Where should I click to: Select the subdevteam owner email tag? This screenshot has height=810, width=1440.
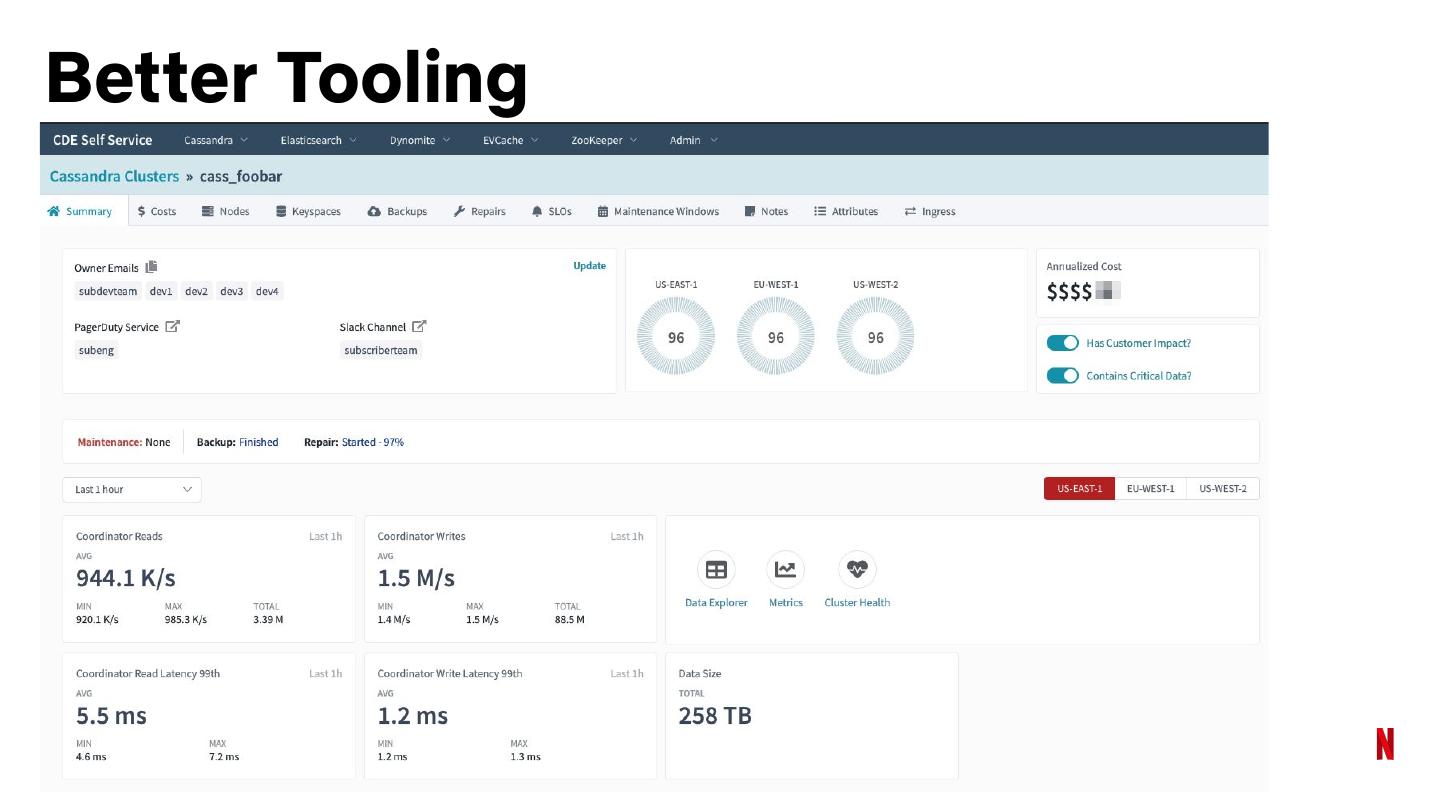pyautogui.click(x=108, y=292)
